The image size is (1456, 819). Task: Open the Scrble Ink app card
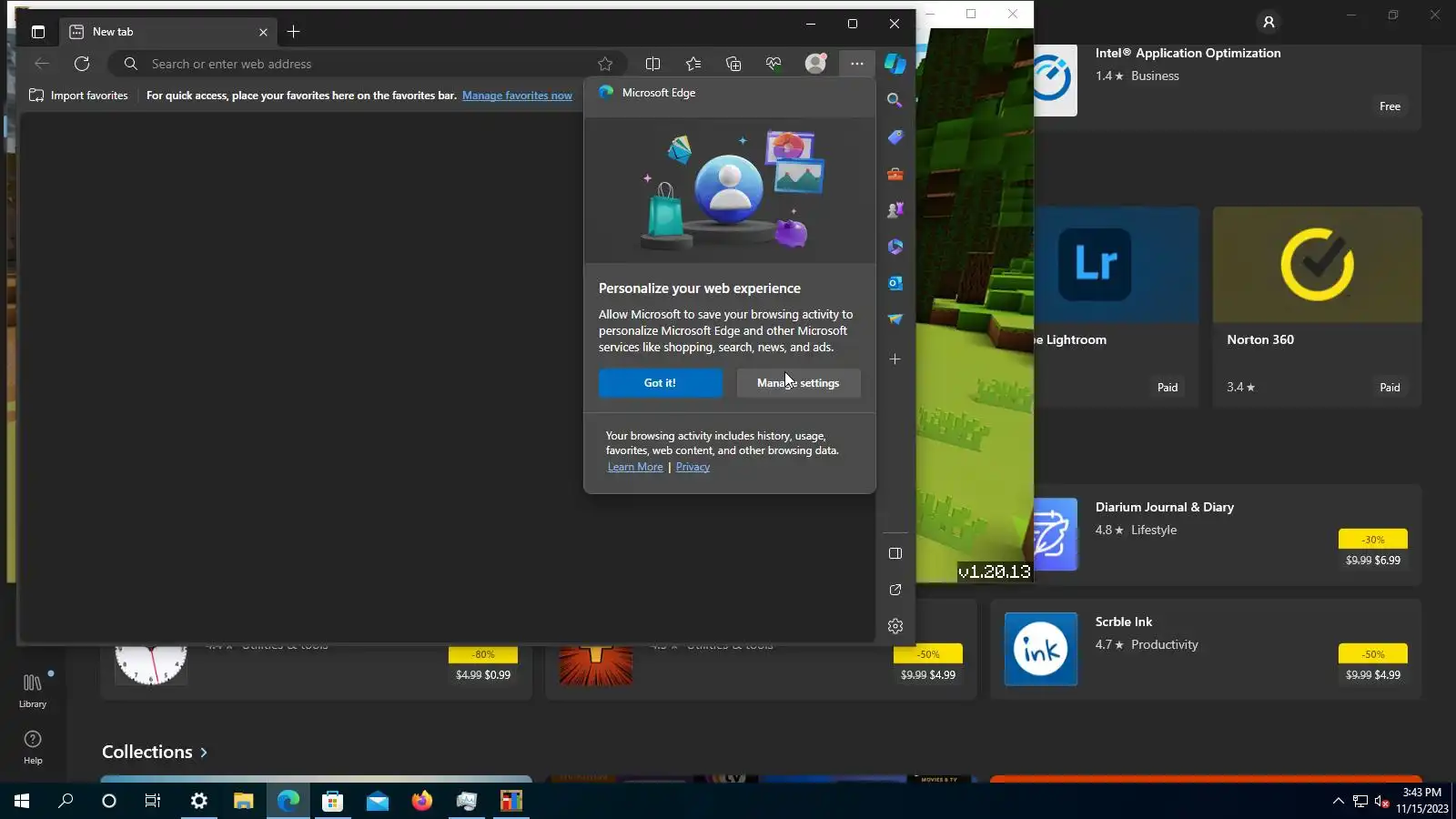click(x=1206, y=649)
